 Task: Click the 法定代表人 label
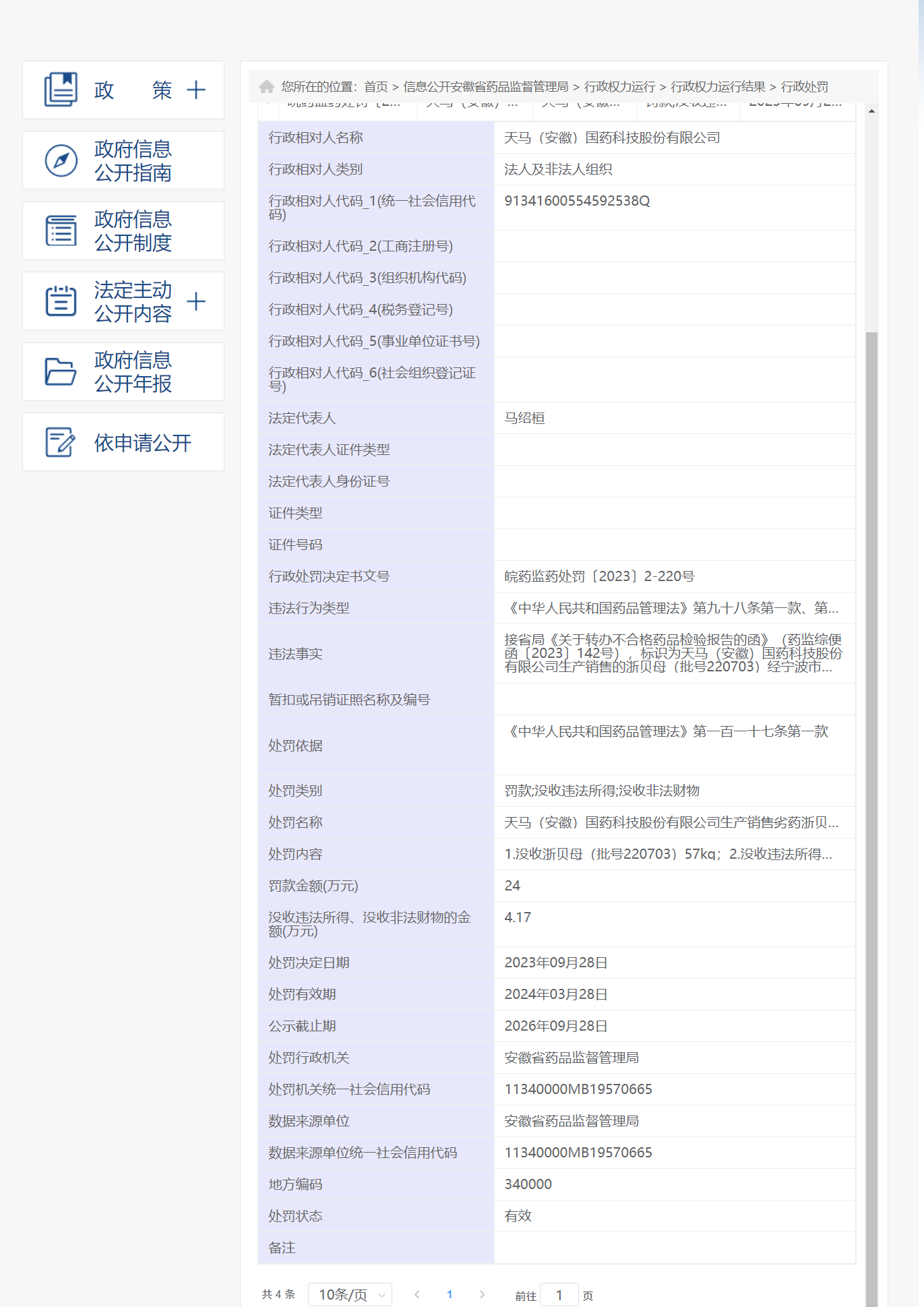(302, 418)
